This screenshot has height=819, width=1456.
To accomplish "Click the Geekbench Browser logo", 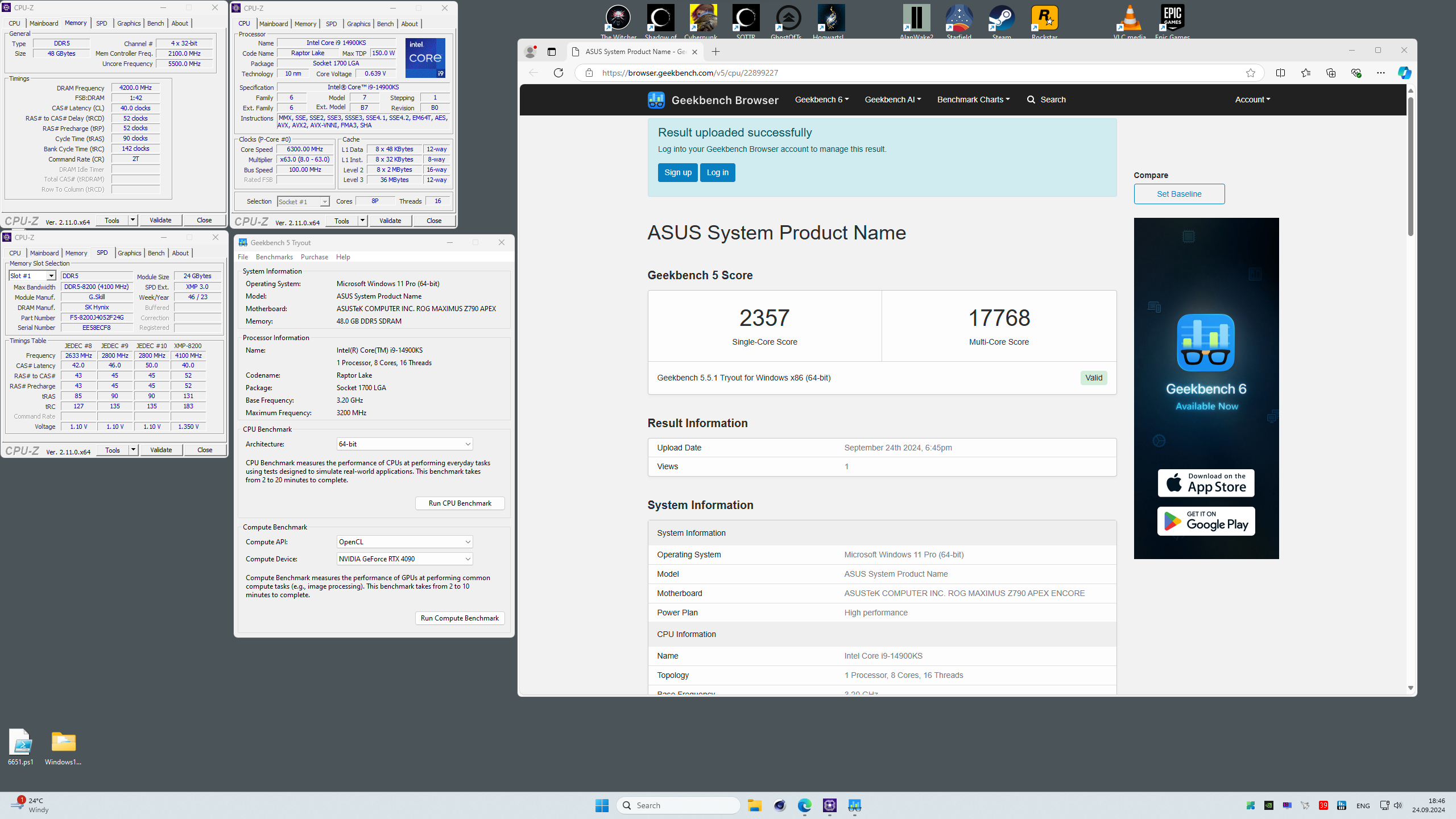I will click(713, 100).
